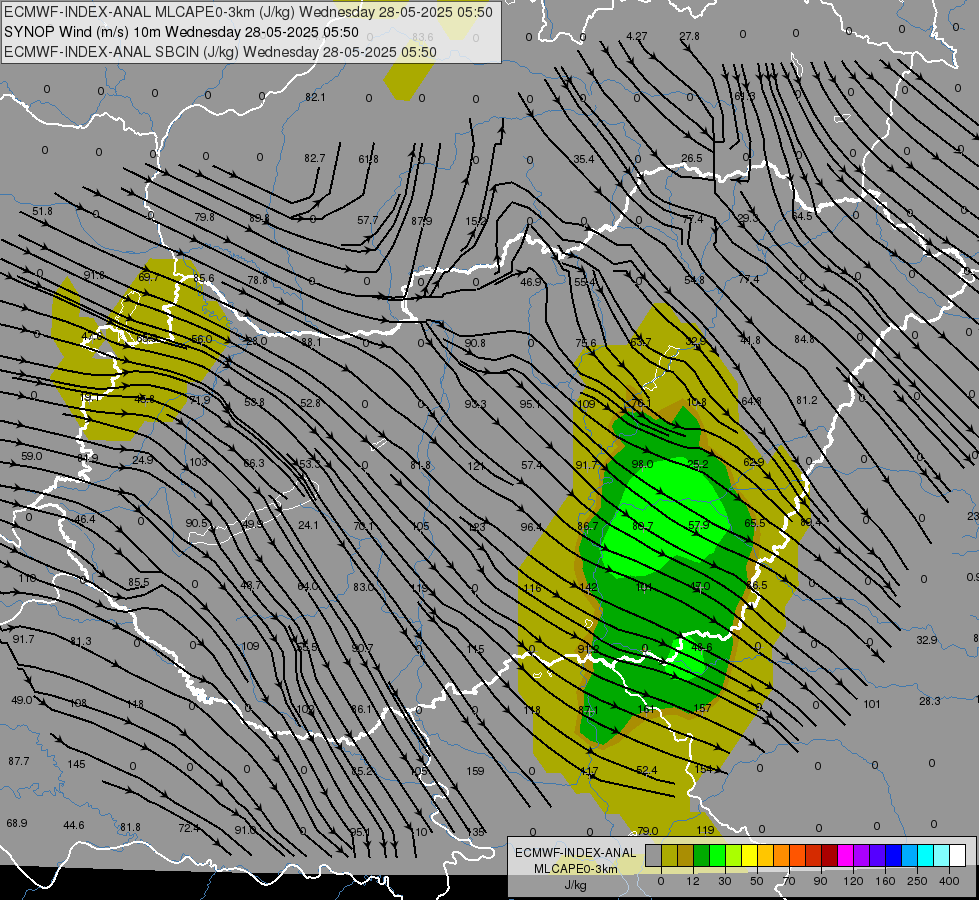Screen dimensions: 979x900
Task: Click the legend tick label 120
Action: pos(853,881)
